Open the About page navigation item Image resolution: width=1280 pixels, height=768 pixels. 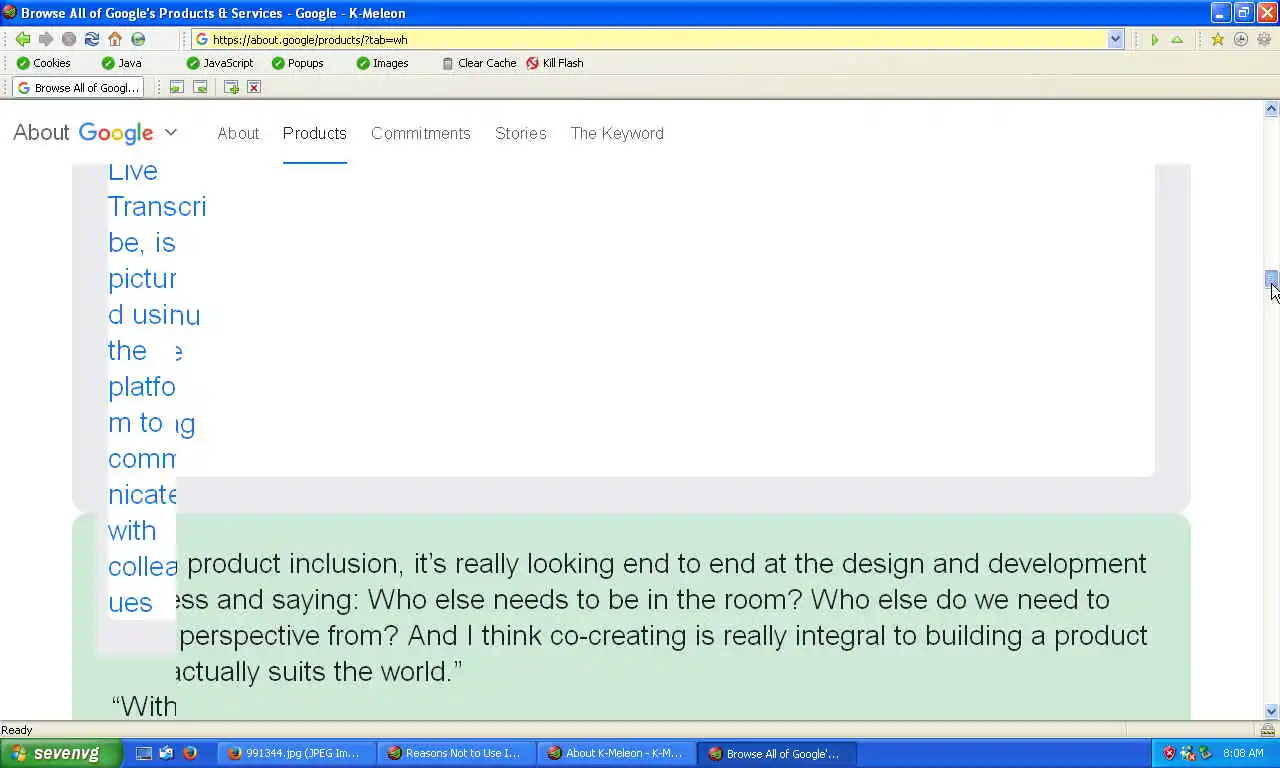click(238, 133)
